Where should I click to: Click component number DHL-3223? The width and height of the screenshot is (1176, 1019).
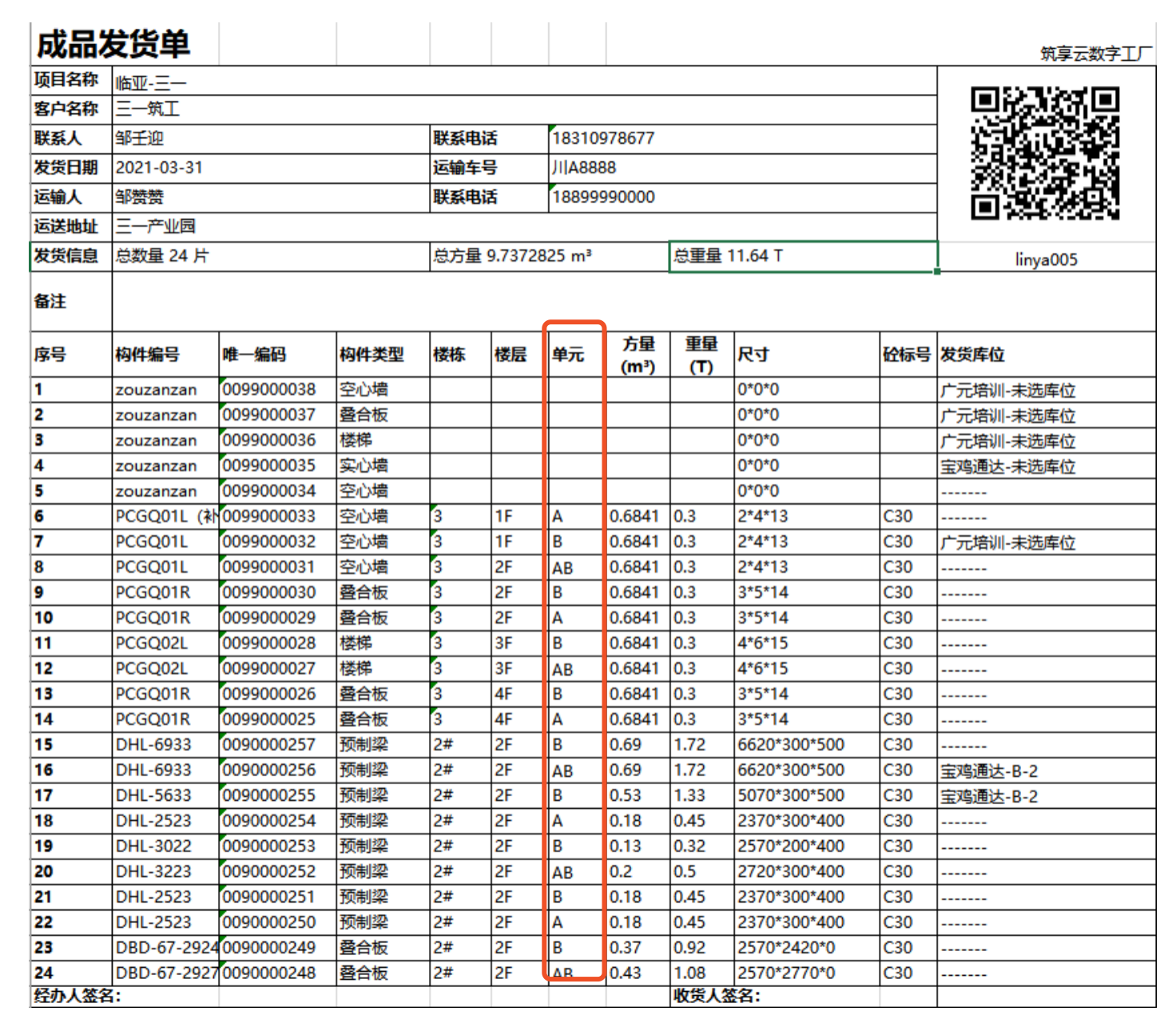click(x=153, y=871)
